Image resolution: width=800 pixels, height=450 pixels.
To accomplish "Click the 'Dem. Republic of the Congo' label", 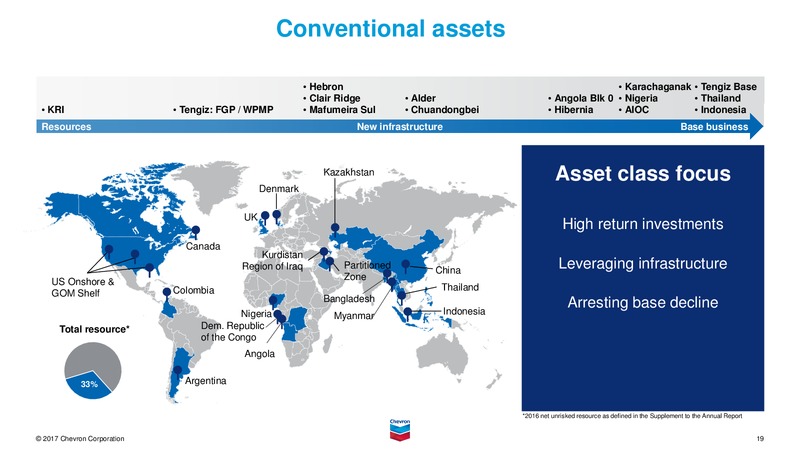I will 232,332.
